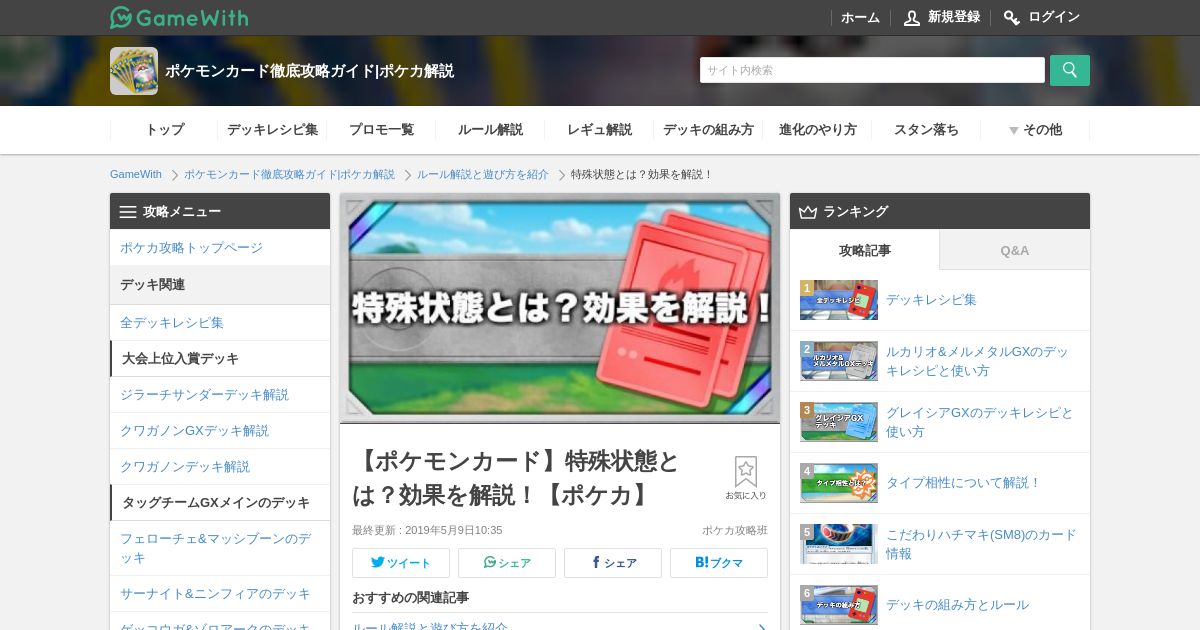Open the デッキの組み方 navigation item

tap(708, 130)
